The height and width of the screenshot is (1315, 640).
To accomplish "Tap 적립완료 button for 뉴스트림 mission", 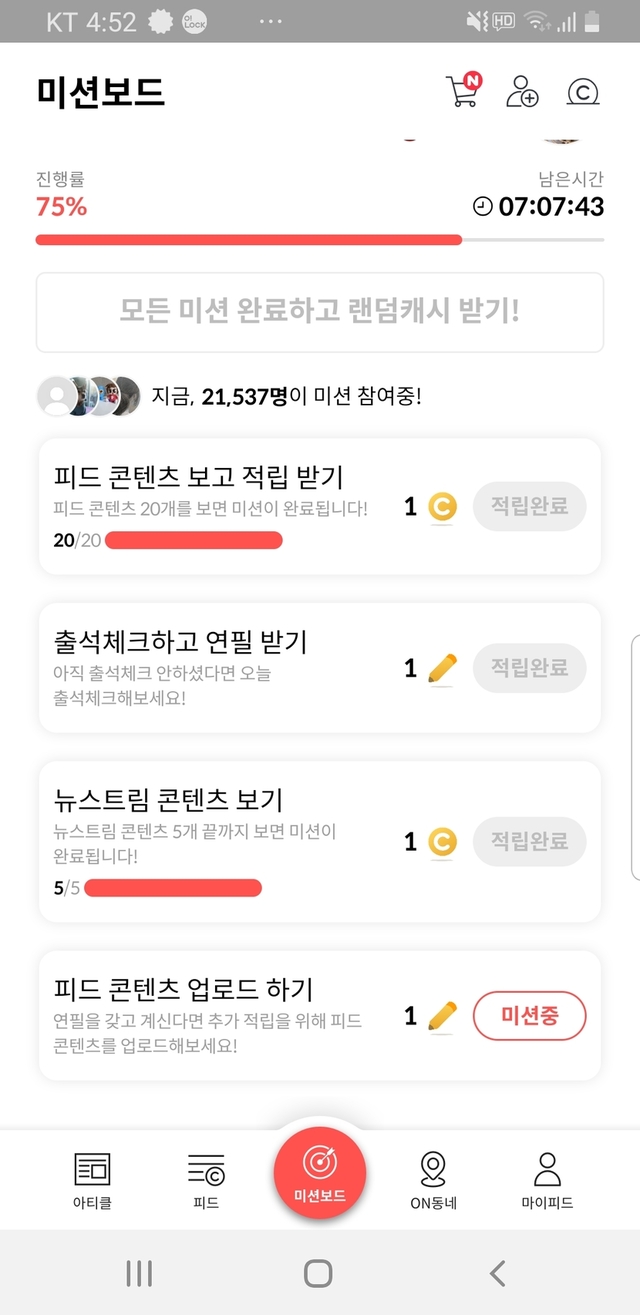I will (529, 842).
